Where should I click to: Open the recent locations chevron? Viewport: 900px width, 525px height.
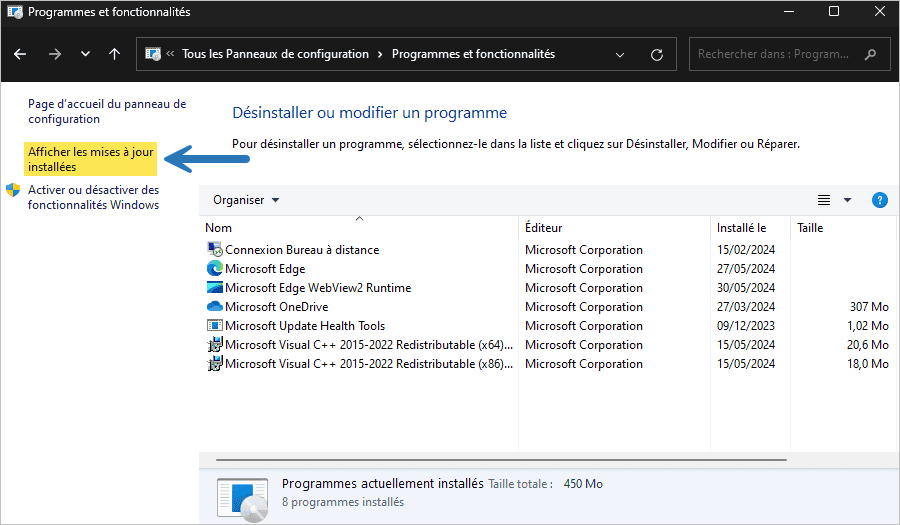click(x=86, y=54)
